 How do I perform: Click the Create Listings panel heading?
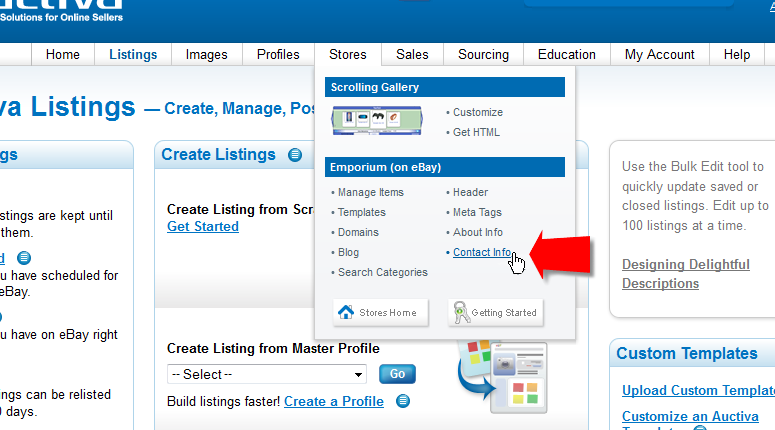click(218, 155)
